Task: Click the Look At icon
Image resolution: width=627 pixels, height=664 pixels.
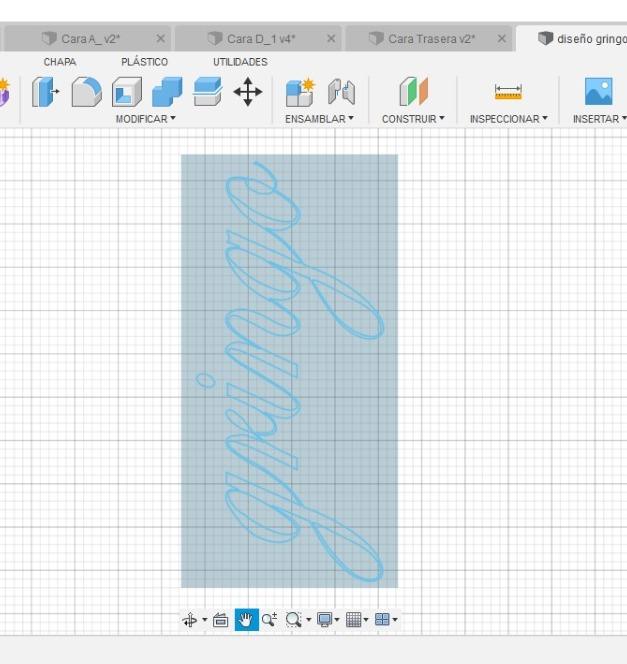Action: (x=220, y=620)
